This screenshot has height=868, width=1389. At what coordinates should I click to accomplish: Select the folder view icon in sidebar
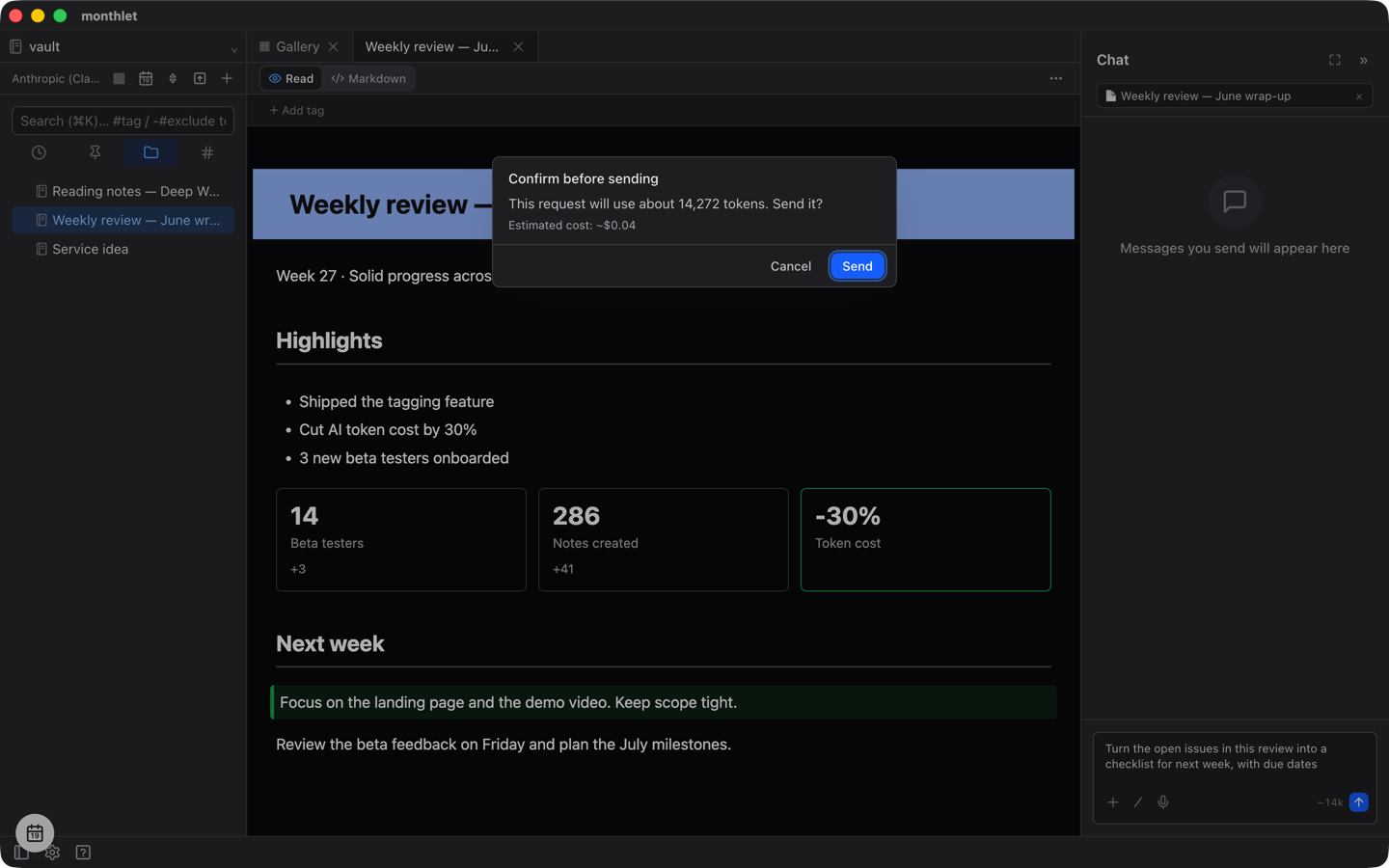[150, 152]
